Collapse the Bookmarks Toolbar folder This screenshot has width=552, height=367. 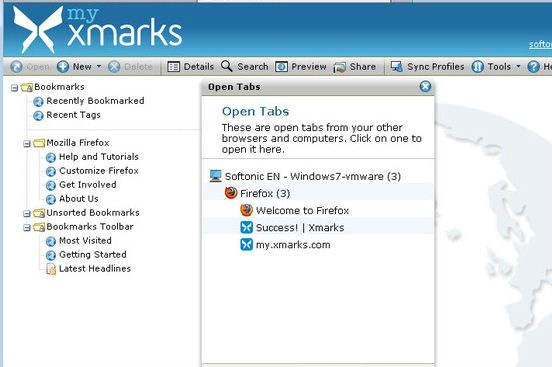pos(27,228)
